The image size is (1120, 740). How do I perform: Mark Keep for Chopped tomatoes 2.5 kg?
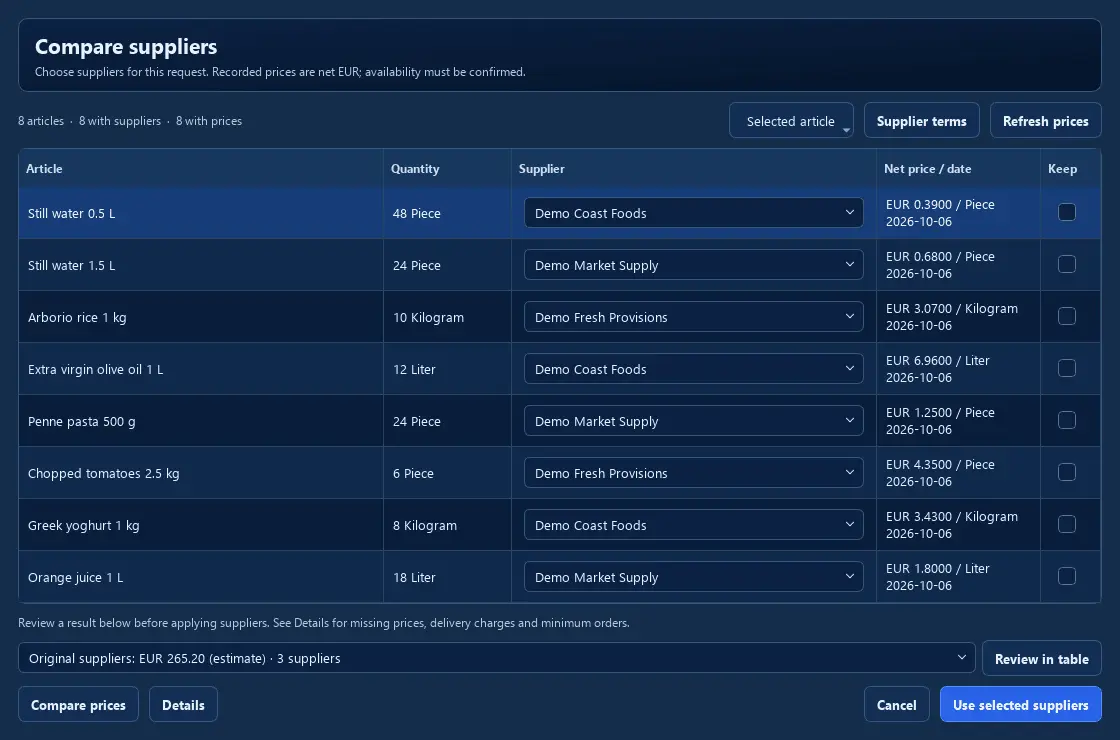[x=1066, y=472]
